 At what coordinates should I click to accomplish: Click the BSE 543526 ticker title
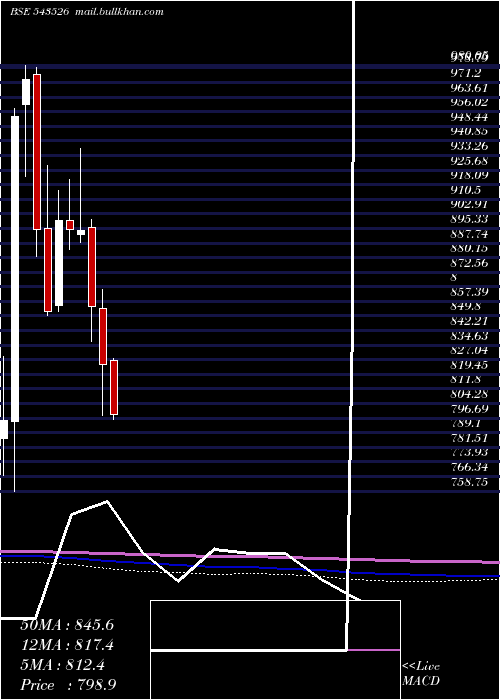pos(39,12)
